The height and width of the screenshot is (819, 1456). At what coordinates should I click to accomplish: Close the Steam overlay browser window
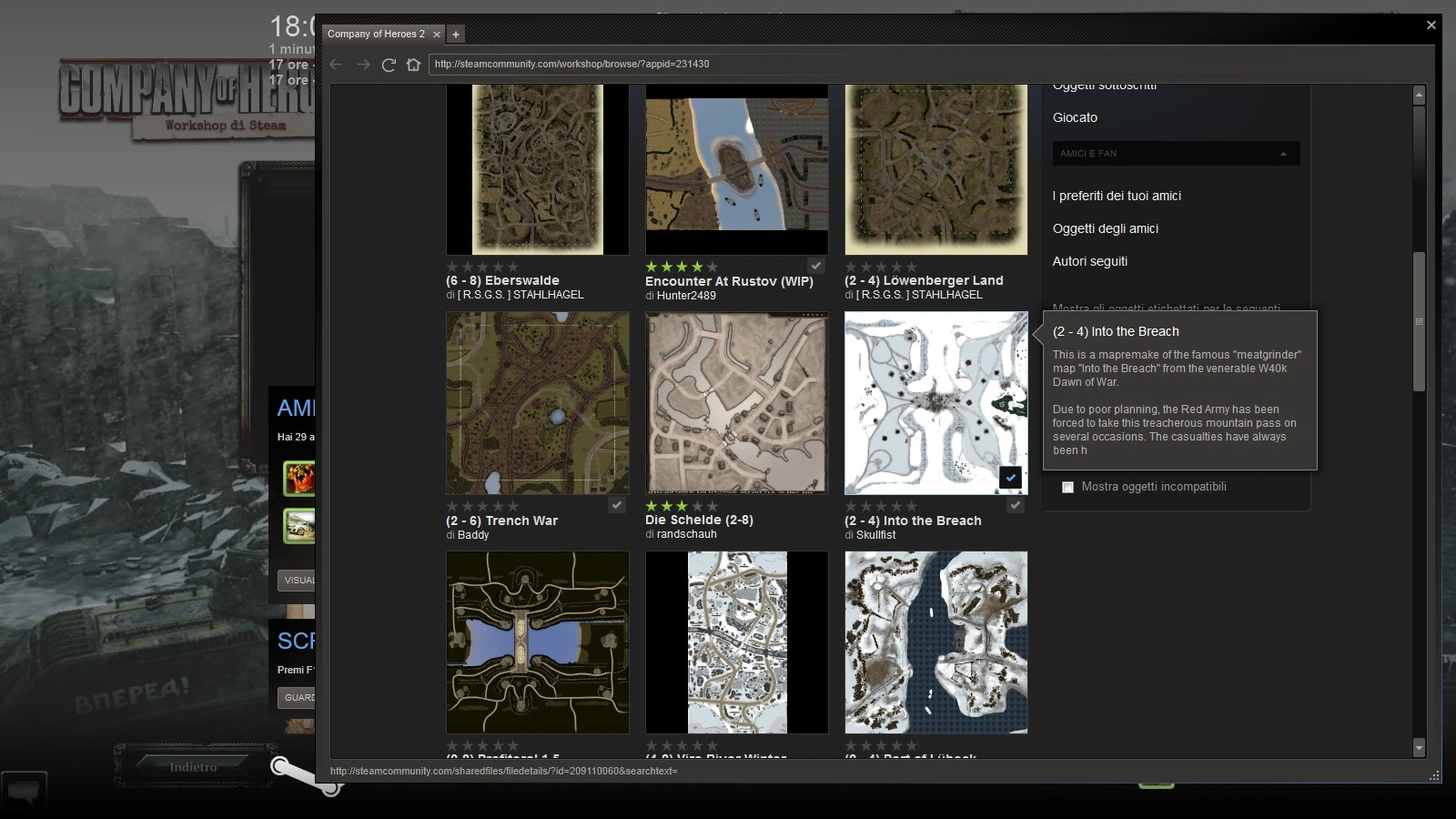1431,25
